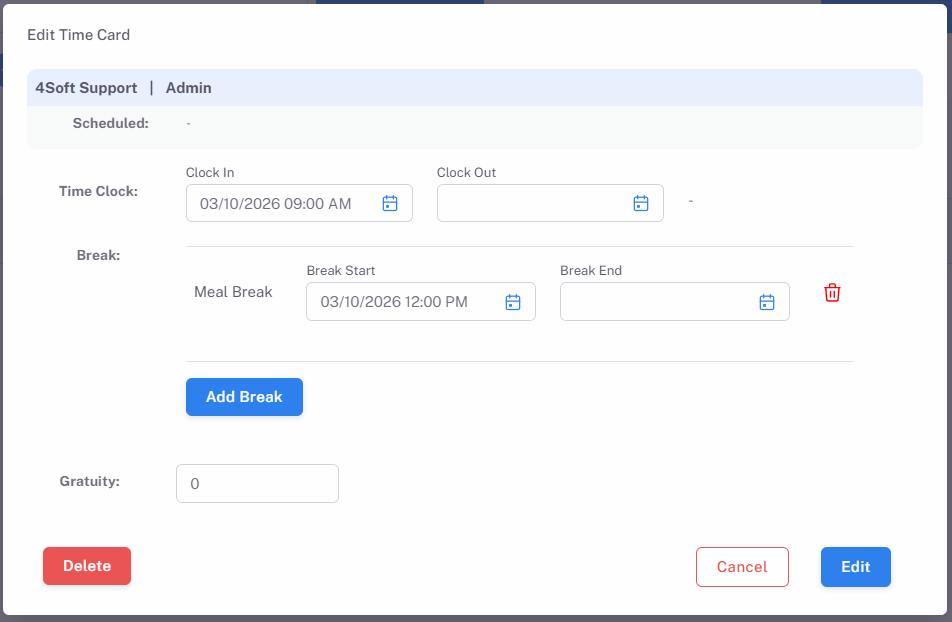Click the Admin role text in header

[189, 88]
